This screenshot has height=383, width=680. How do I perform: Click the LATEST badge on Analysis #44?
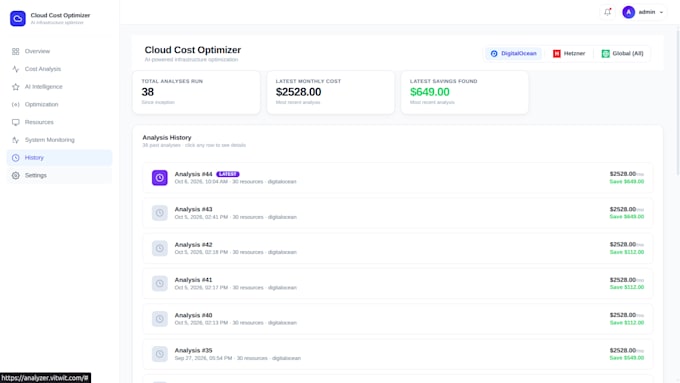click(x=228, y=174)
